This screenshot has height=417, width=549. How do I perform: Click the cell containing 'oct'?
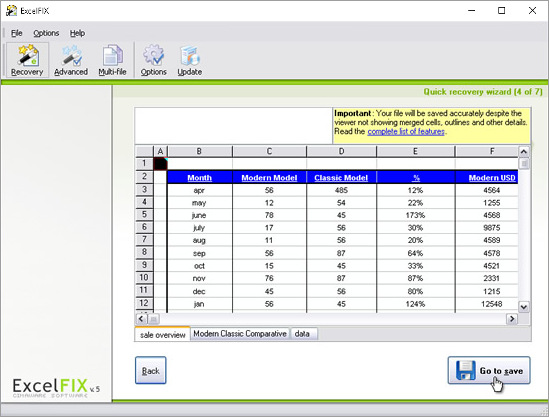(x=200, y=266)
